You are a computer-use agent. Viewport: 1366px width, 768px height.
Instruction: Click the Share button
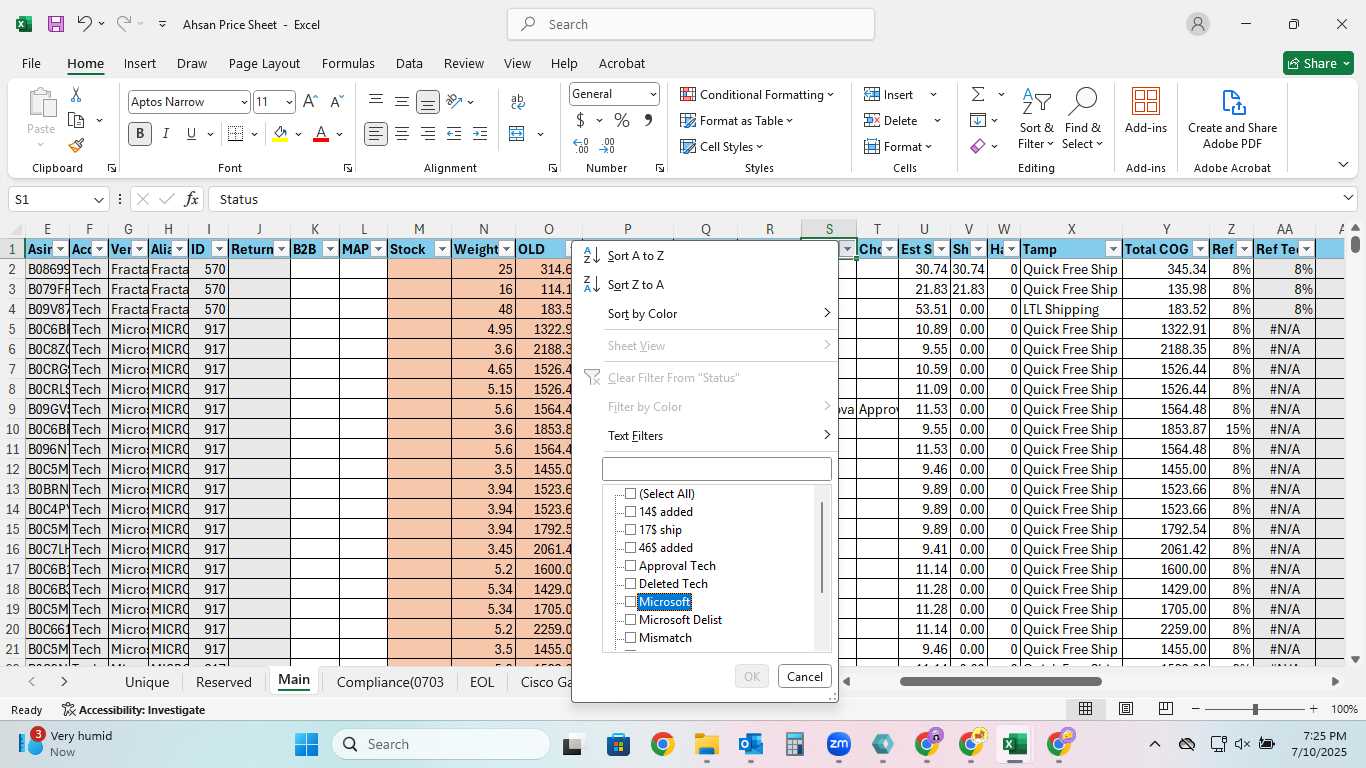[1318, 63]
